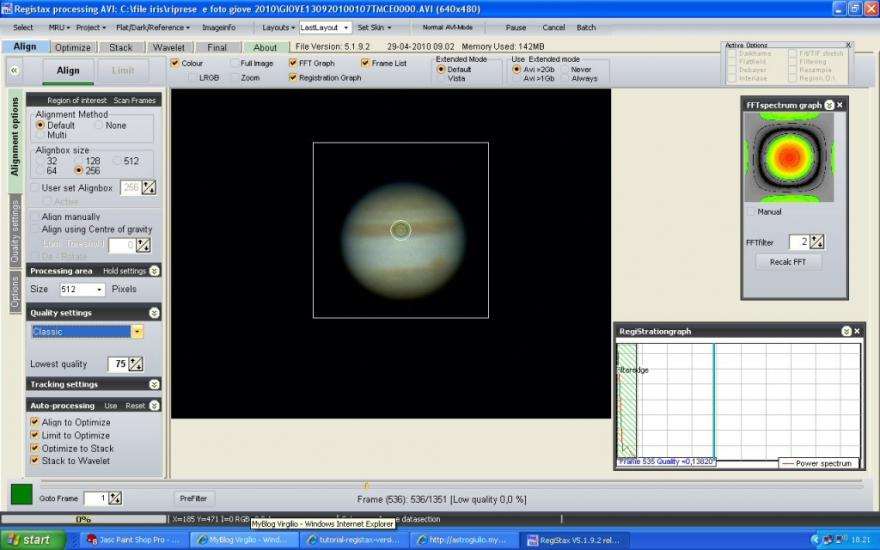Collapse Processing area section expander

pyautogui.click(x=154, y=271)
